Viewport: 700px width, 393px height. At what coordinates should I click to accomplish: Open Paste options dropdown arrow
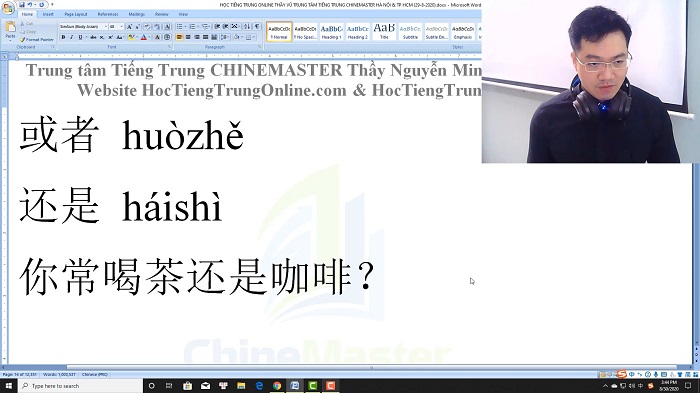tap(10, 40)
